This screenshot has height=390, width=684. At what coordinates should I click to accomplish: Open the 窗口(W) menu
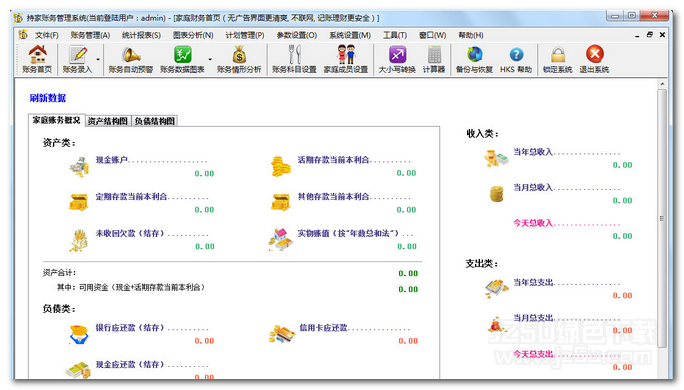point(432,35)
